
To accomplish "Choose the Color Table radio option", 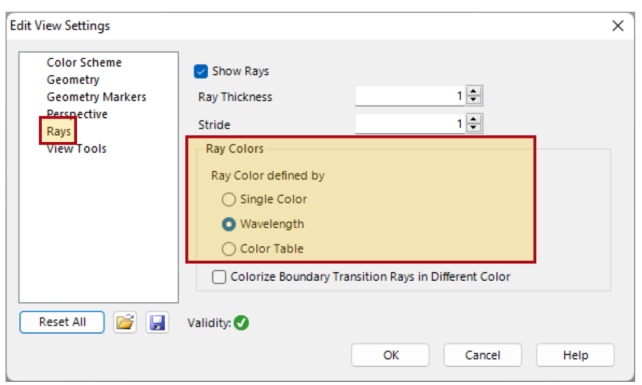I will click(228, 249).
